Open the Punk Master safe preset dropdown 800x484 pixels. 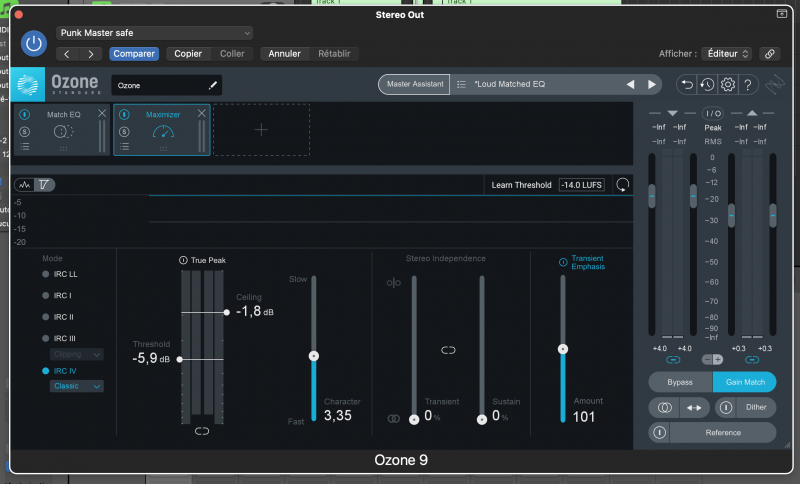pyautogui.click(x=154, y=33)
